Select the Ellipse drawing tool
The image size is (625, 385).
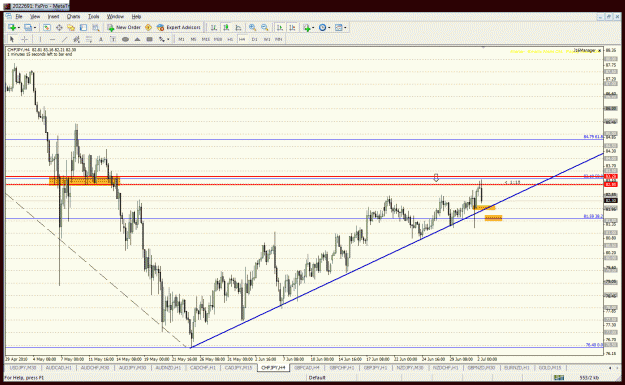(x=125, y=39)
